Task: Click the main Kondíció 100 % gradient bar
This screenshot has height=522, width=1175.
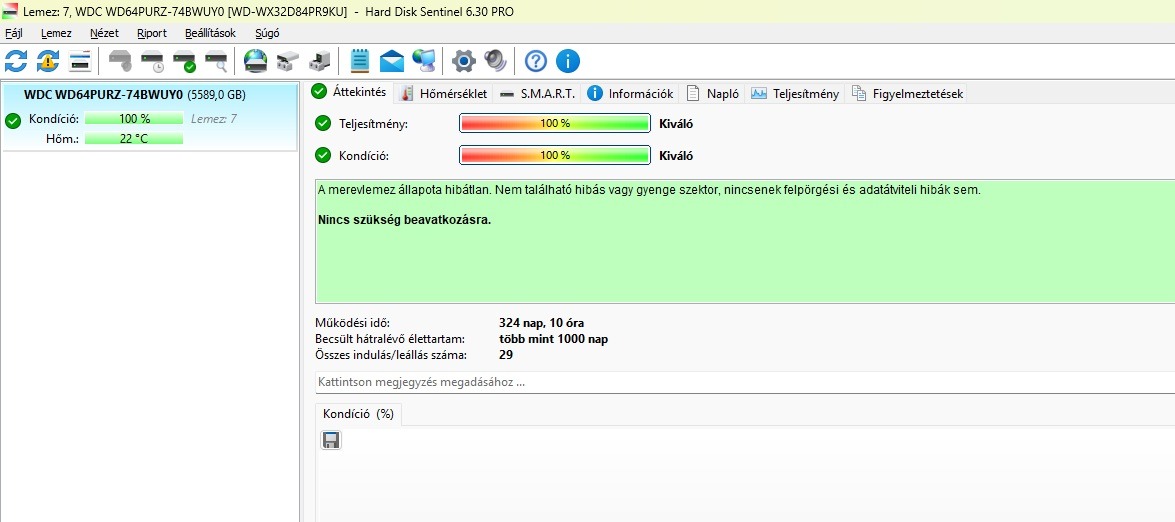Action: (554, 155)
